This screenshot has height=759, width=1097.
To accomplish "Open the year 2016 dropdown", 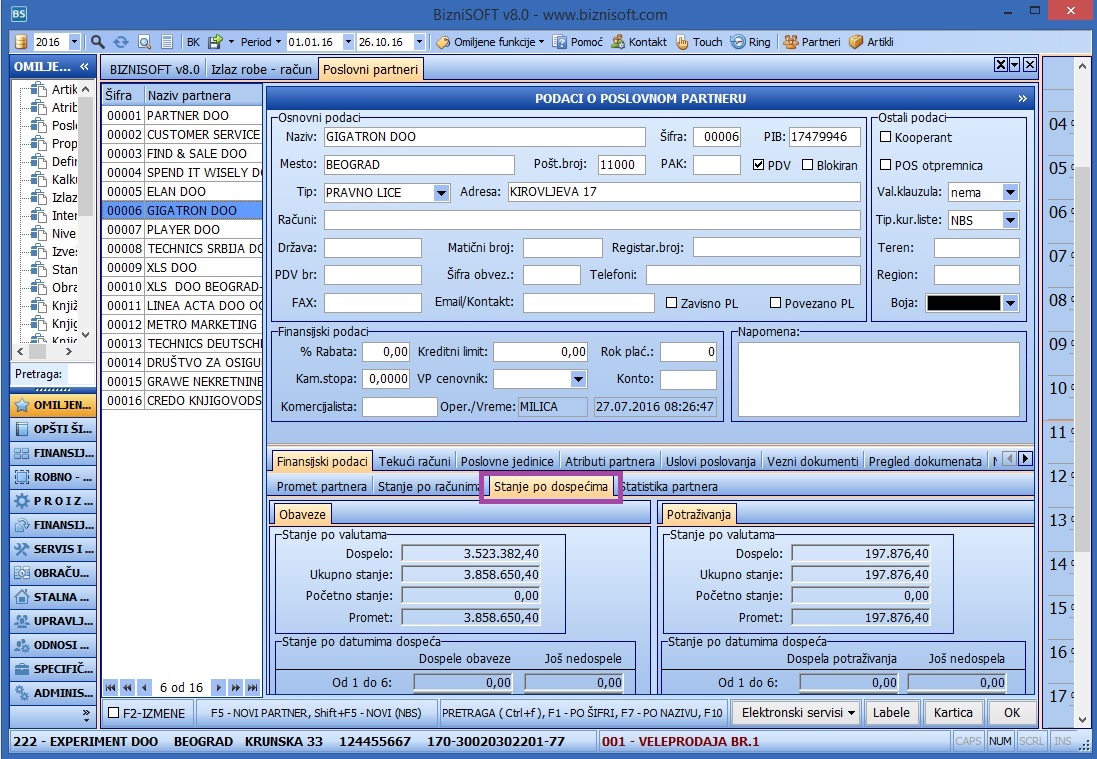I will tap(75, 42).
